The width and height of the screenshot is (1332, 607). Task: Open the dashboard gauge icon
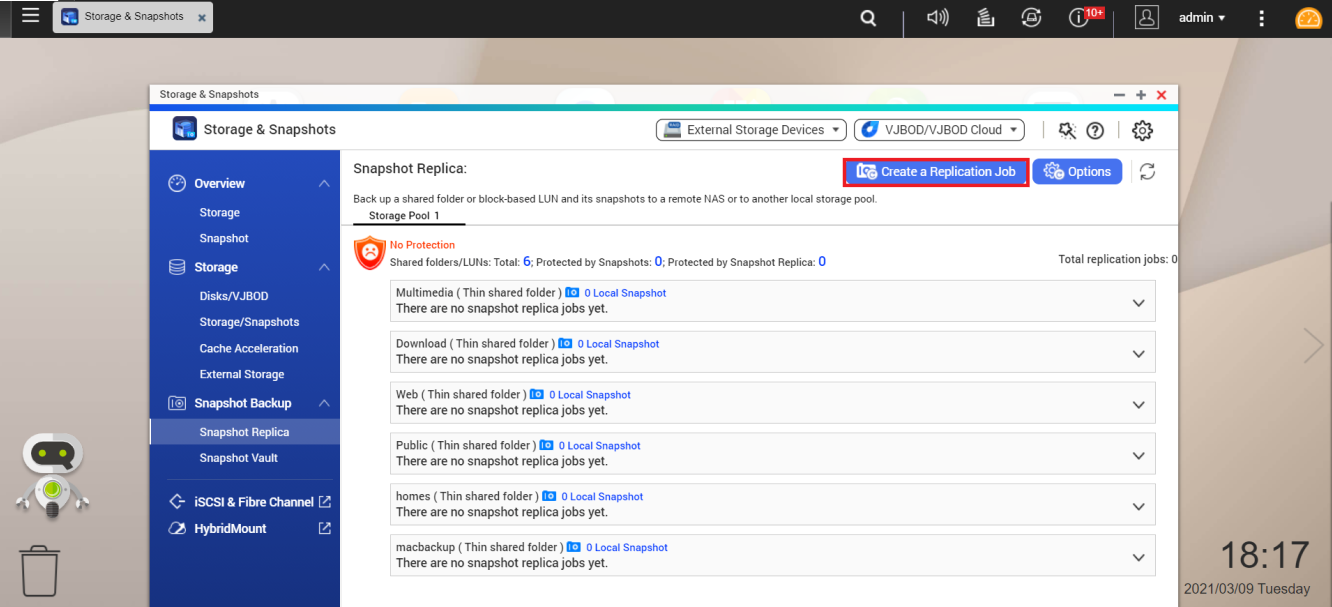(1308, 18)
